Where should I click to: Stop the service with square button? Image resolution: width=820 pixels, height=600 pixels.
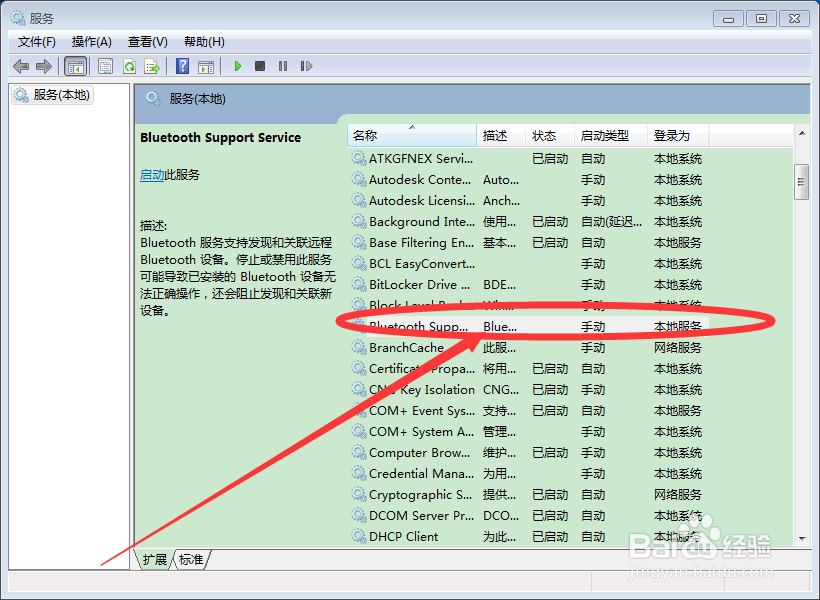tap(260, 66)
